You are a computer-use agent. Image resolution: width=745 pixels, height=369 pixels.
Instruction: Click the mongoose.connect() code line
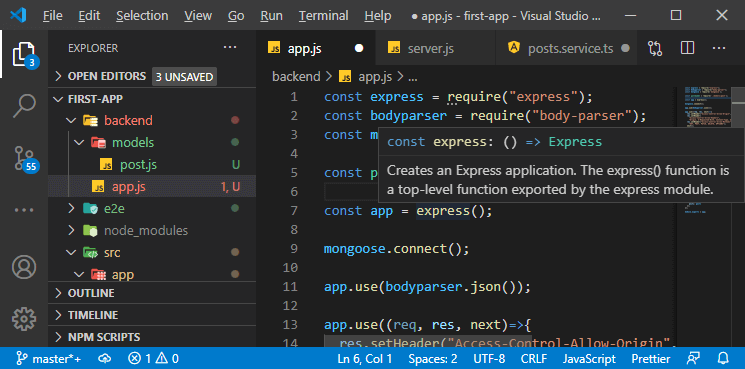pyautogui.click(x=396, y=249)
